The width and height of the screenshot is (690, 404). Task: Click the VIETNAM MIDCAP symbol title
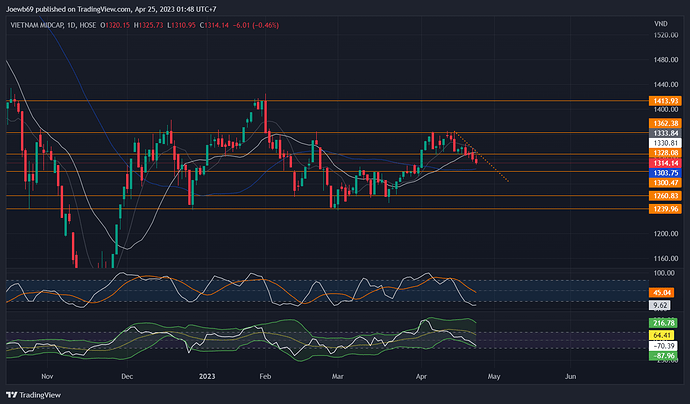pyautogui.click(x=46, y=22)
